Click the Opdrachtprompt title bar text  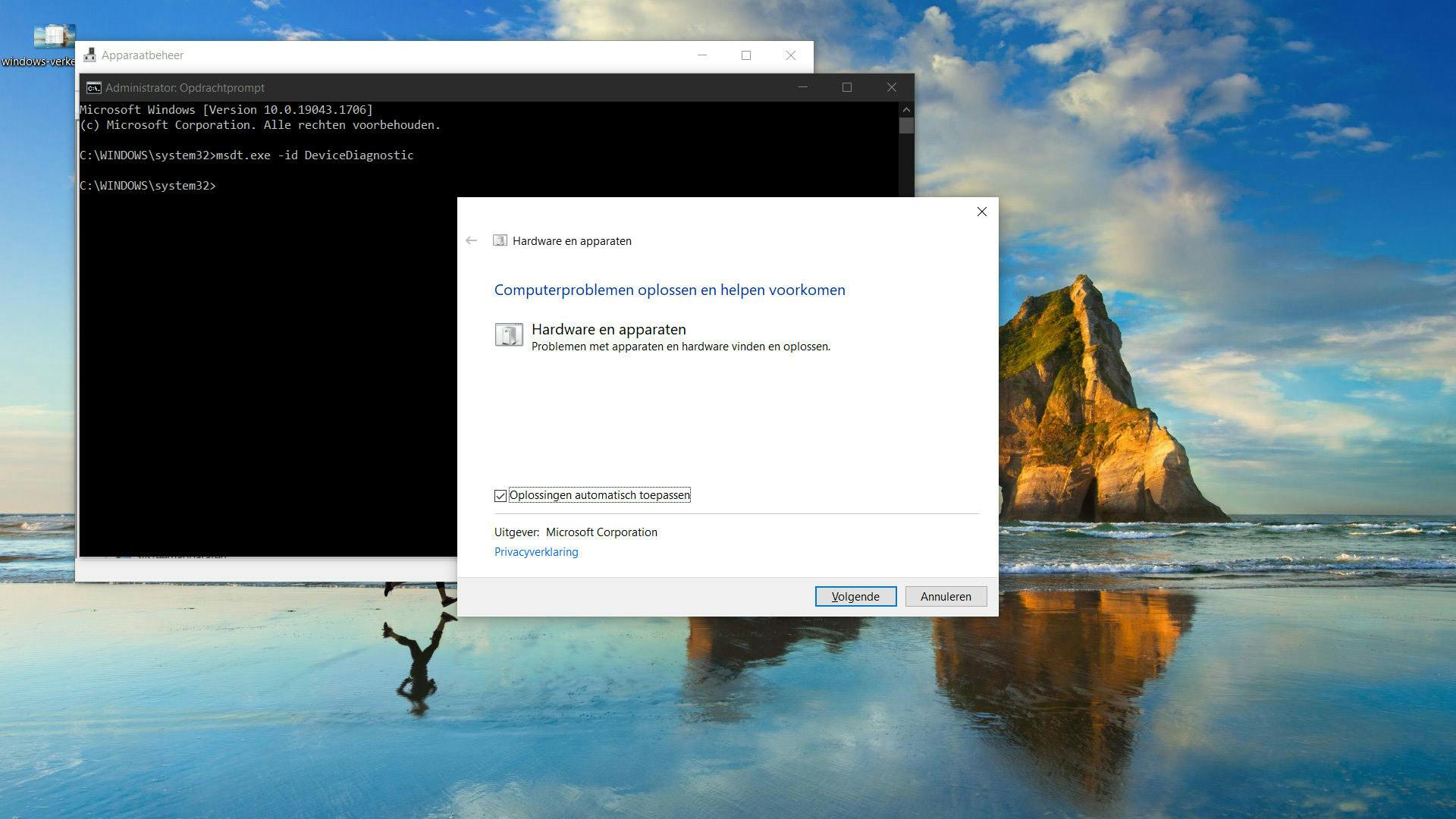(185, 88)
